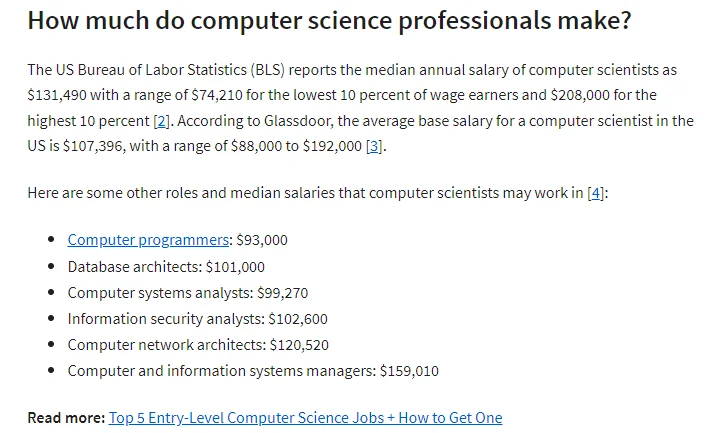Click the heading about computer science professionals' pay
Screen dimensions: 708x433
[329, 21]
